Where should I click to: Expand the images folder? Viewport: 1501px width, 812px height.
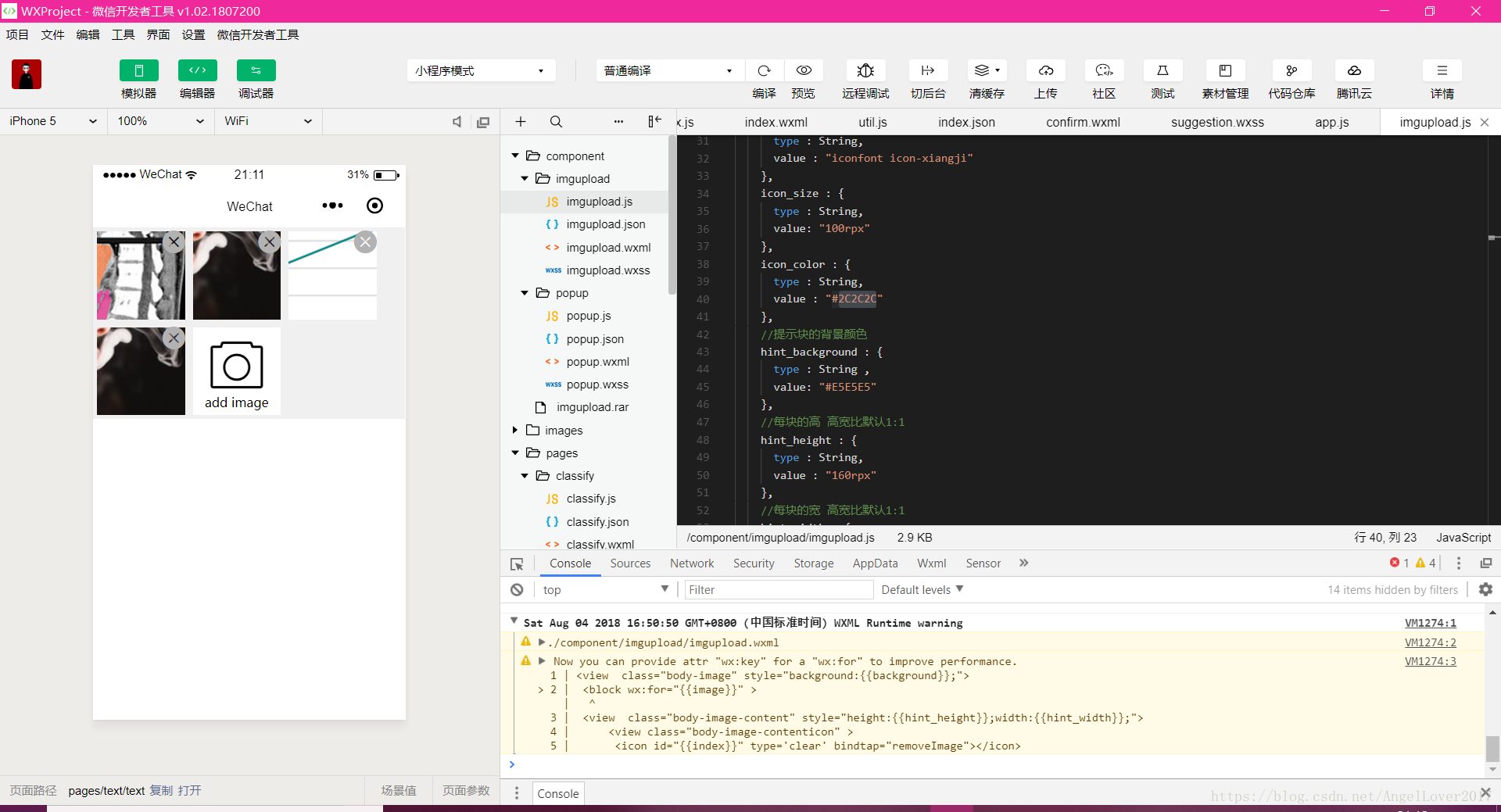coord(515,430)
